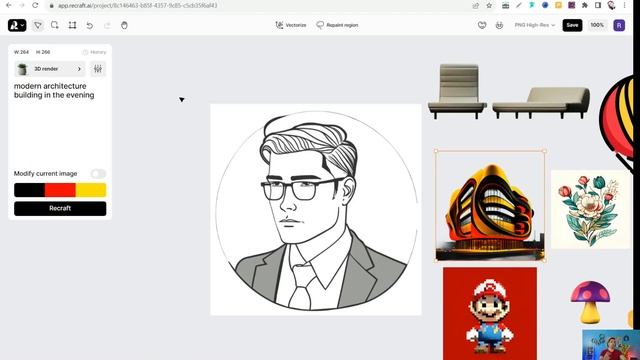
Task: Select the purple mushroom image
Action: pos(590,302)
